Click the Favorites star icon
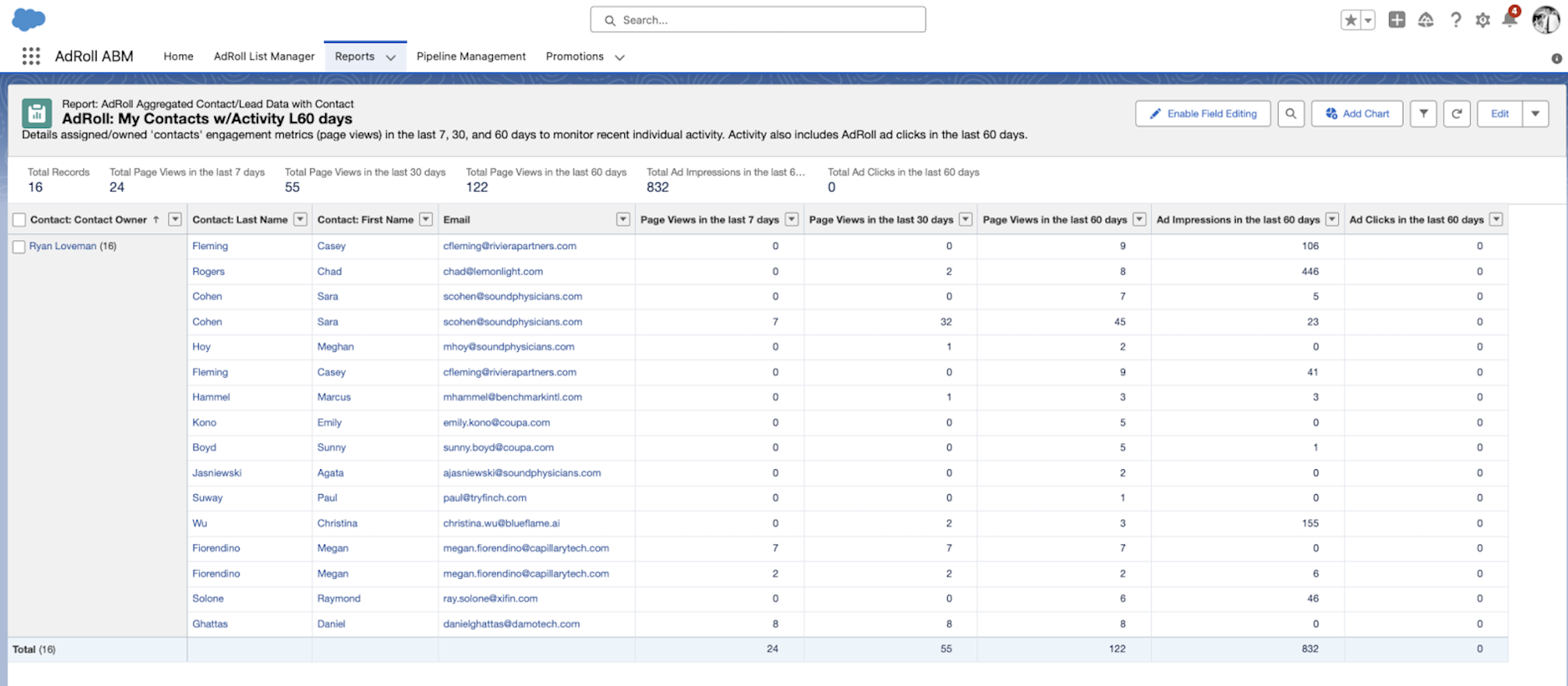Screen dimensions: 1568x686 coord(1350,20)
